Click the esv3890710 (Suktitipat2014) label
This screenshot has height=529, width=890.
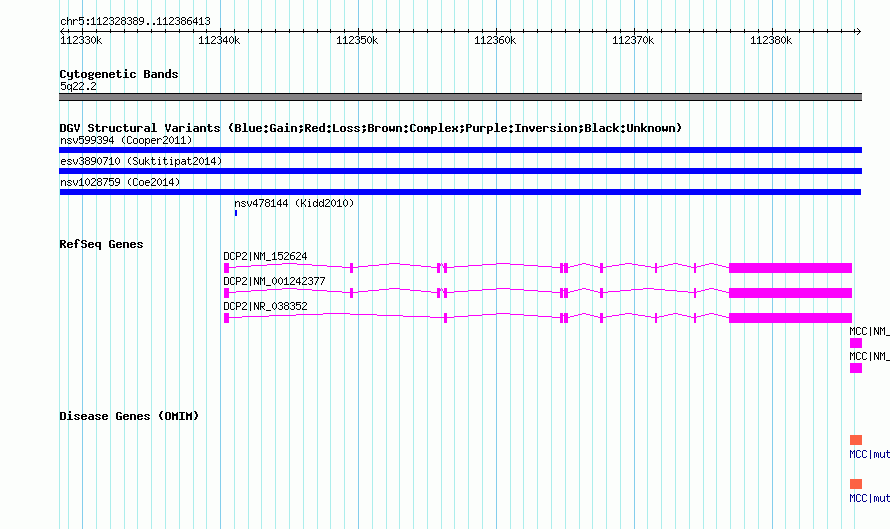[141, 161]
